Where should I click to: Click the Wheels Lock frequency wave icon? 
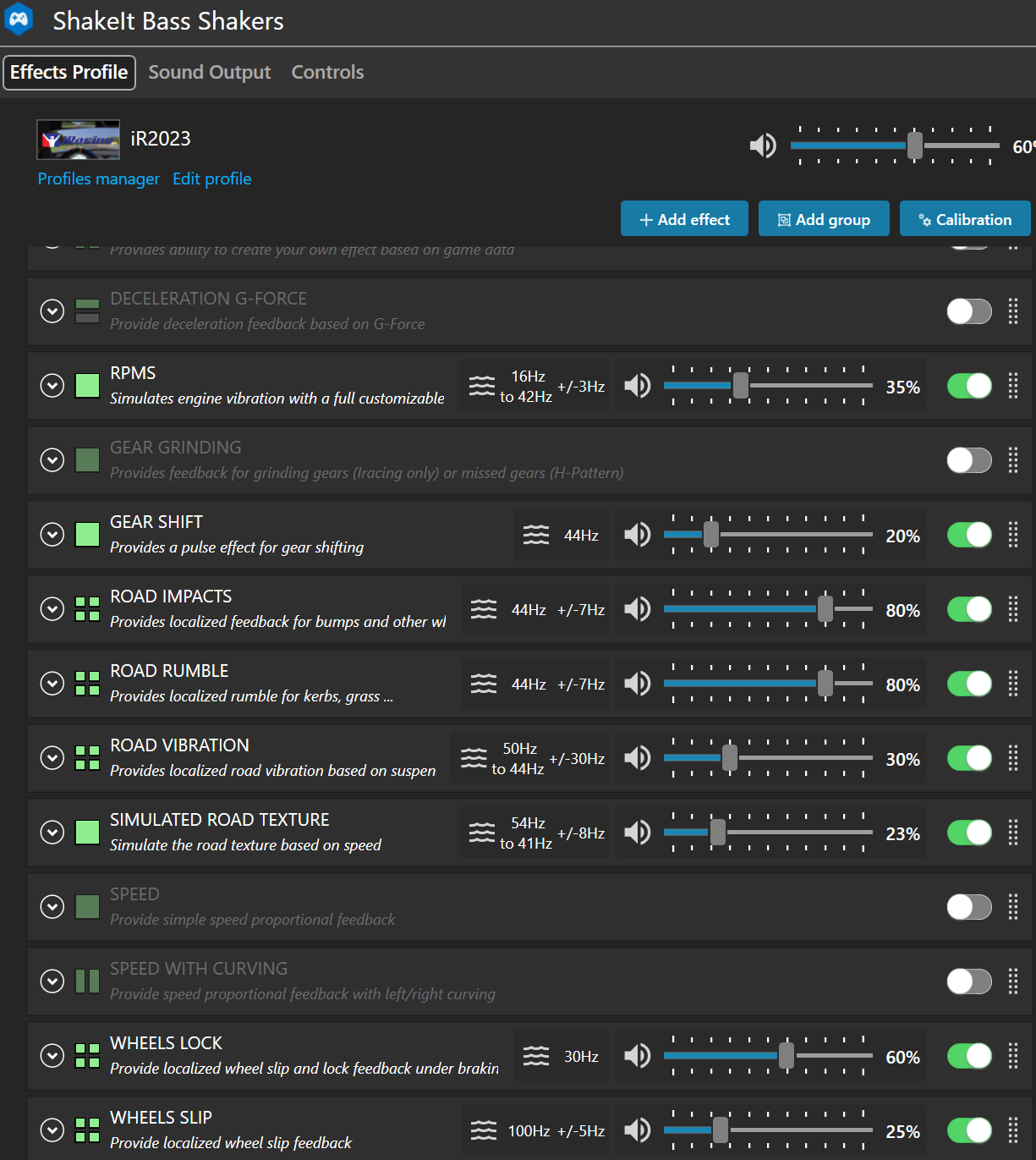(536, 1056)
